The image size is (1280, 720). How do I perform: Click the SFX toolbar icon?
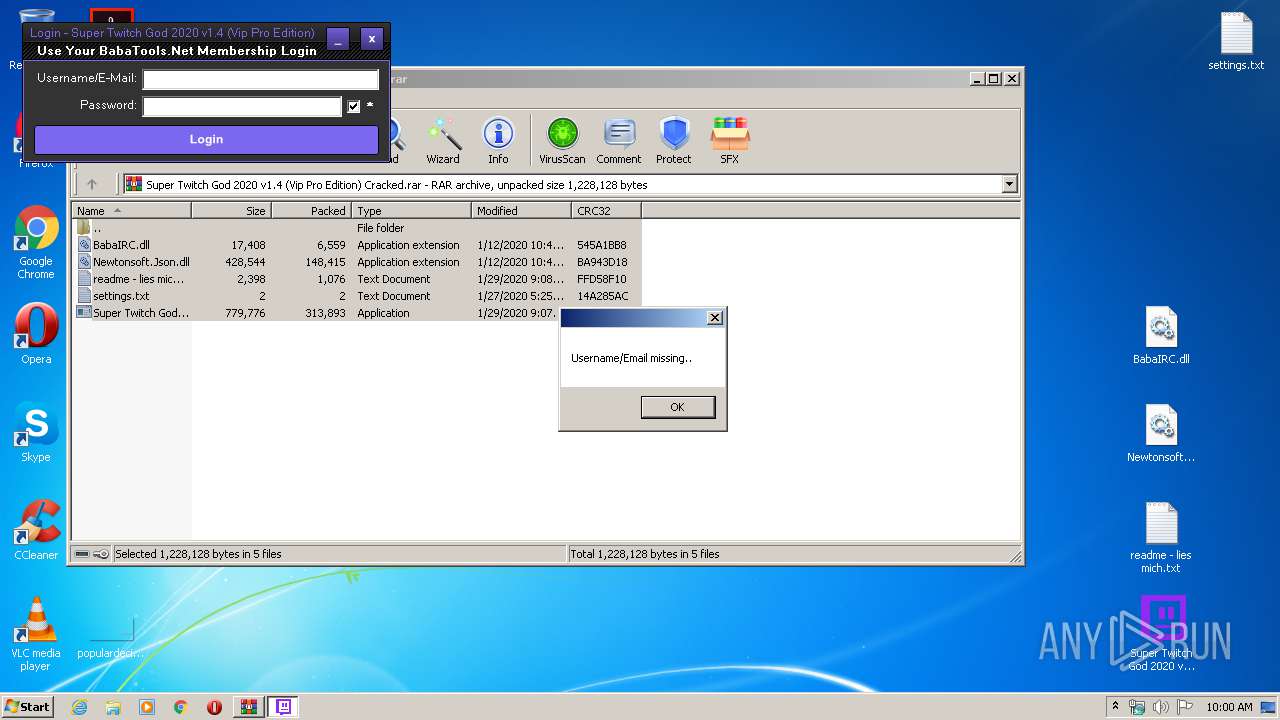730,141
